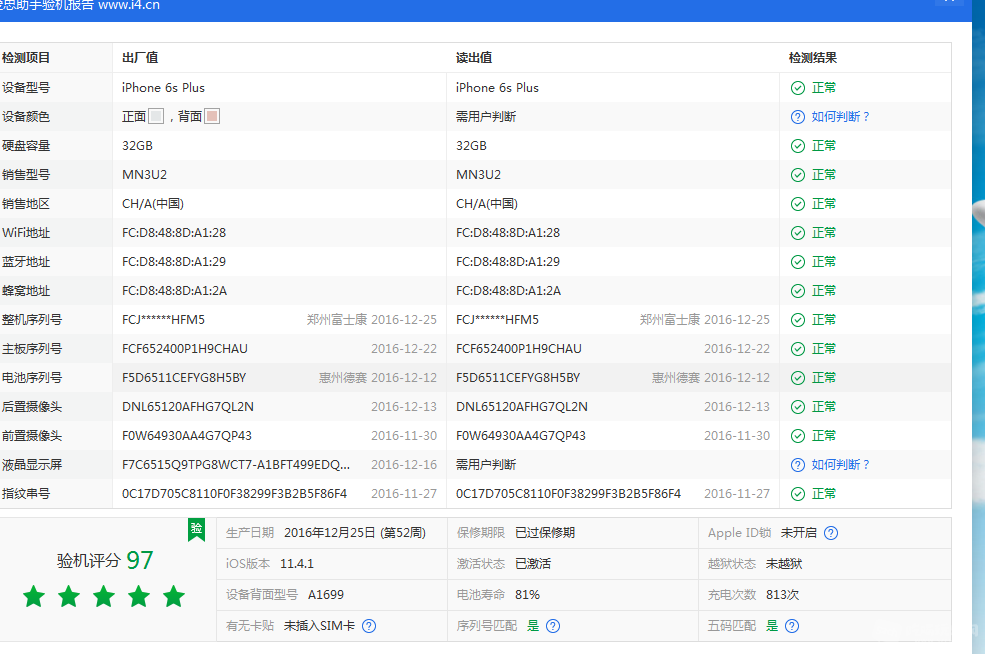Viewport: 985px width, 654px height.
Task: Click Apple ID lock status 未开启
Action: click(x=798, y=533)
